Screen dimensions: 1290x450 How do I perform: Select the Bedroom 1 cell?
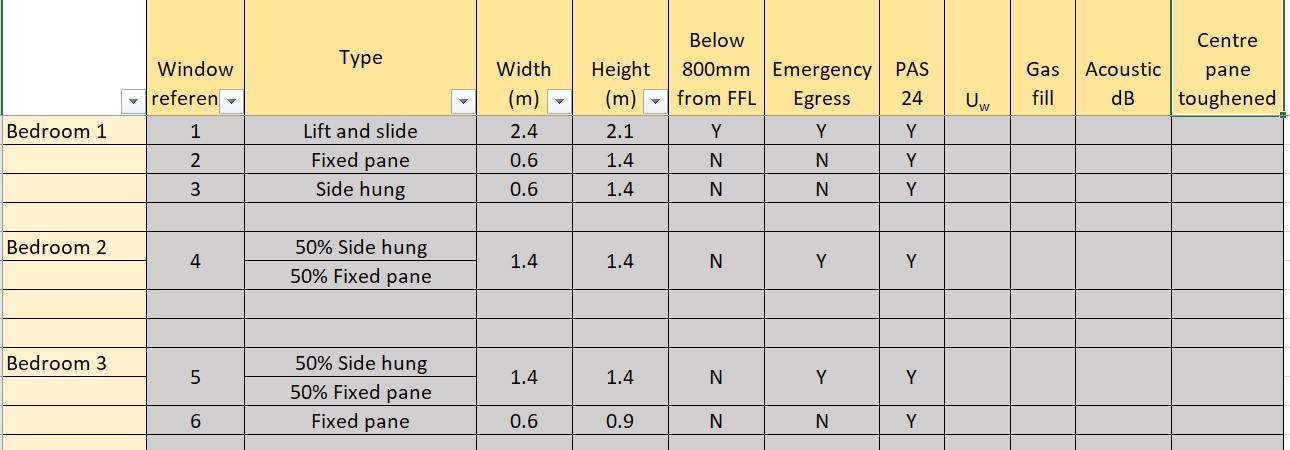(x=75, y=131)
